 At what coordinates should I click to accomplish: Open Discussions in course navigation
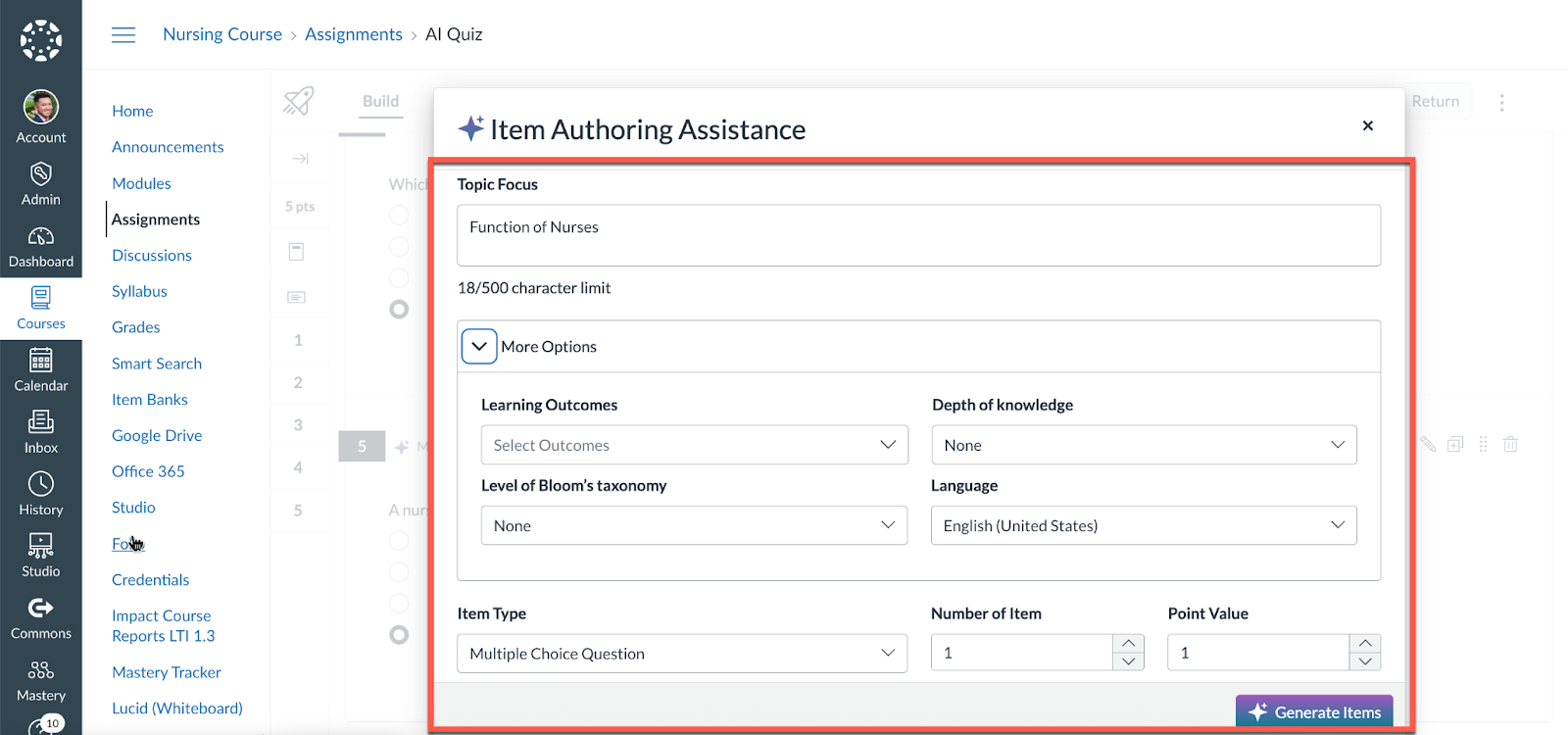pos(152,255)
